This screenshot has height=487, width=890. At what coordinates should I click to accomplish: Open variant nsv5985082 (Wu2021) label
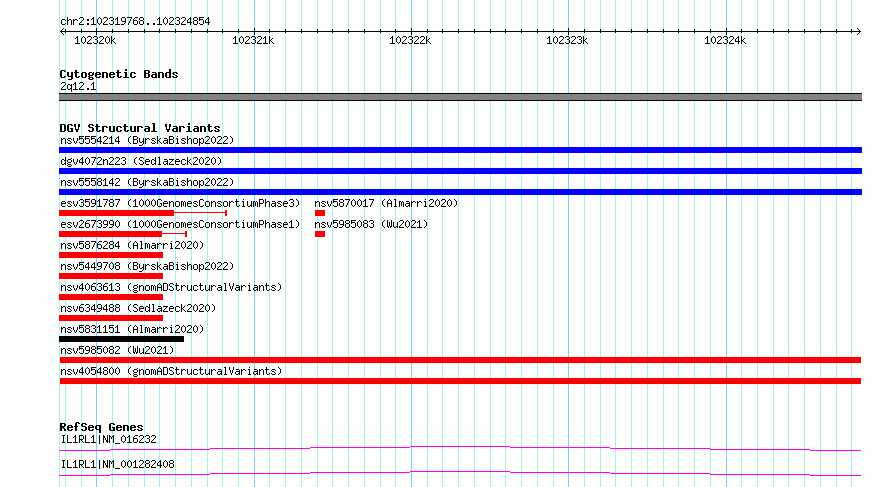tap(117, 350)
